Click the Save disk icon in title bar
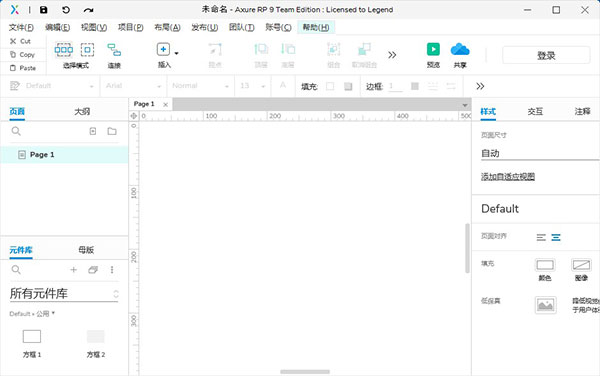Image resolution: width=600 pixels, height=376 pixels. [44, 10]
